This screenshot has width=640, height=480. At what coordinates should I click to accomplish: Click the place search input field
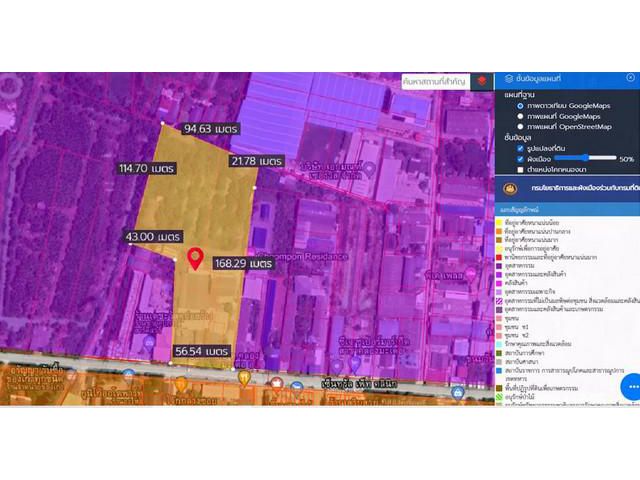(x=435, y=81)
